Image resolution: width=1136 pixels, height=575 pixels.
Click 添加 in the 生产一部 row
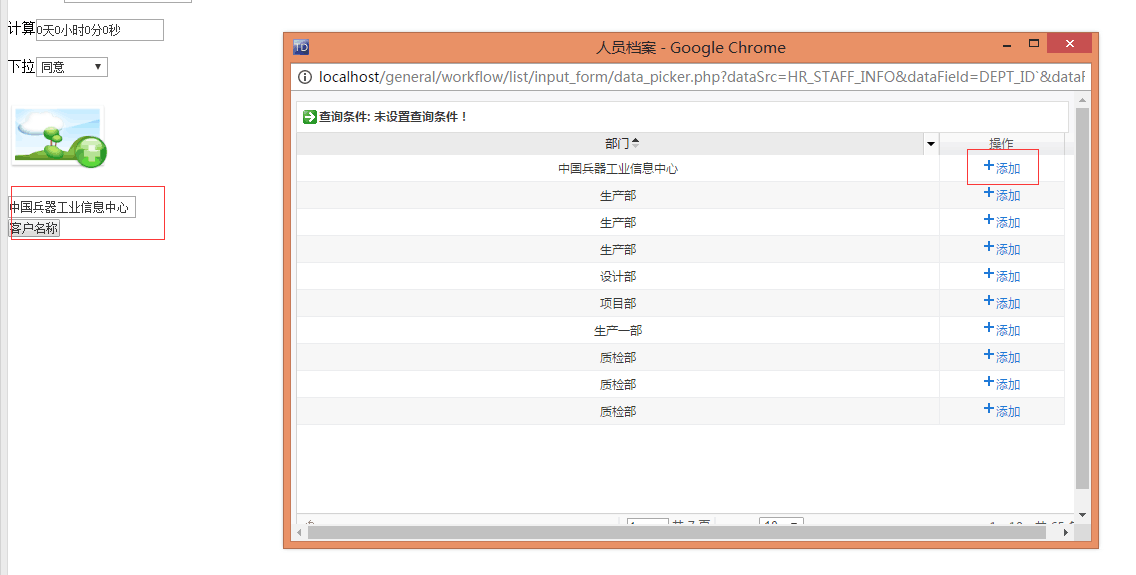1001,330
